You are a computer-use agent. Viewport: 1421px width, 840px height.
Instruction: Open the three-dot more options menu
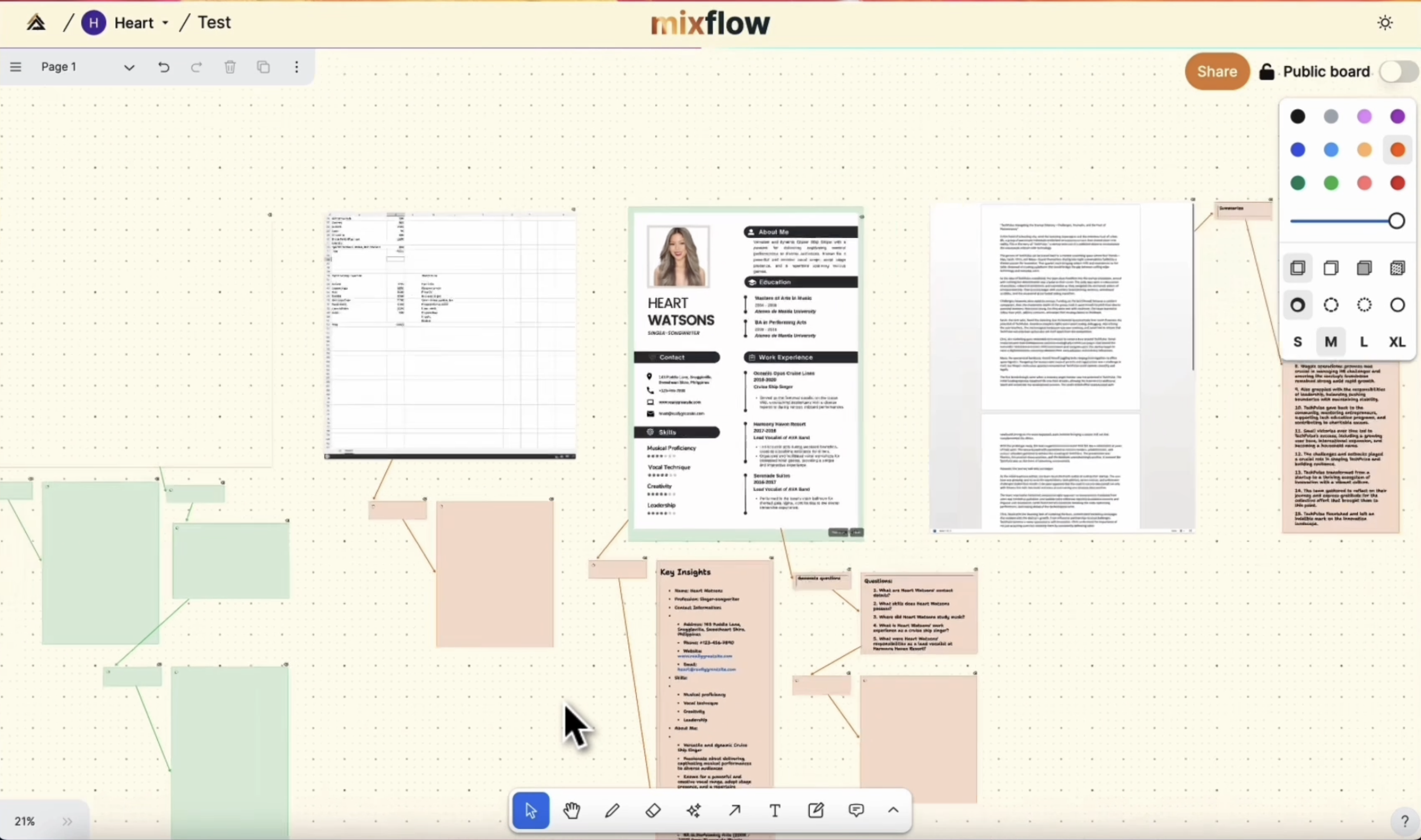[297, 68]
